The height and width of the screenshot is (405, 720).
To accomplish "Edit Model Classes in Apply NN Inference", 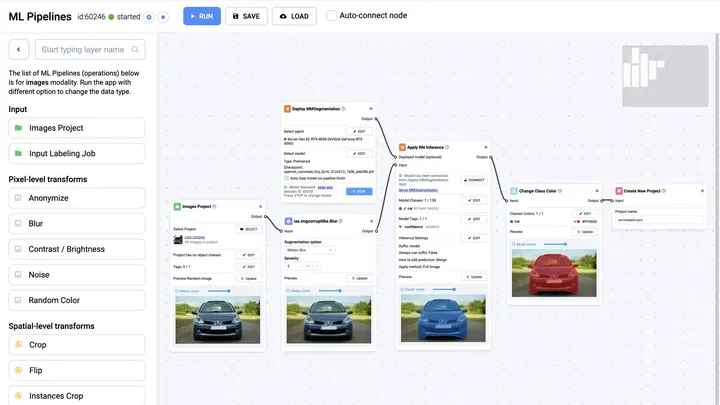I will point(474,200).
